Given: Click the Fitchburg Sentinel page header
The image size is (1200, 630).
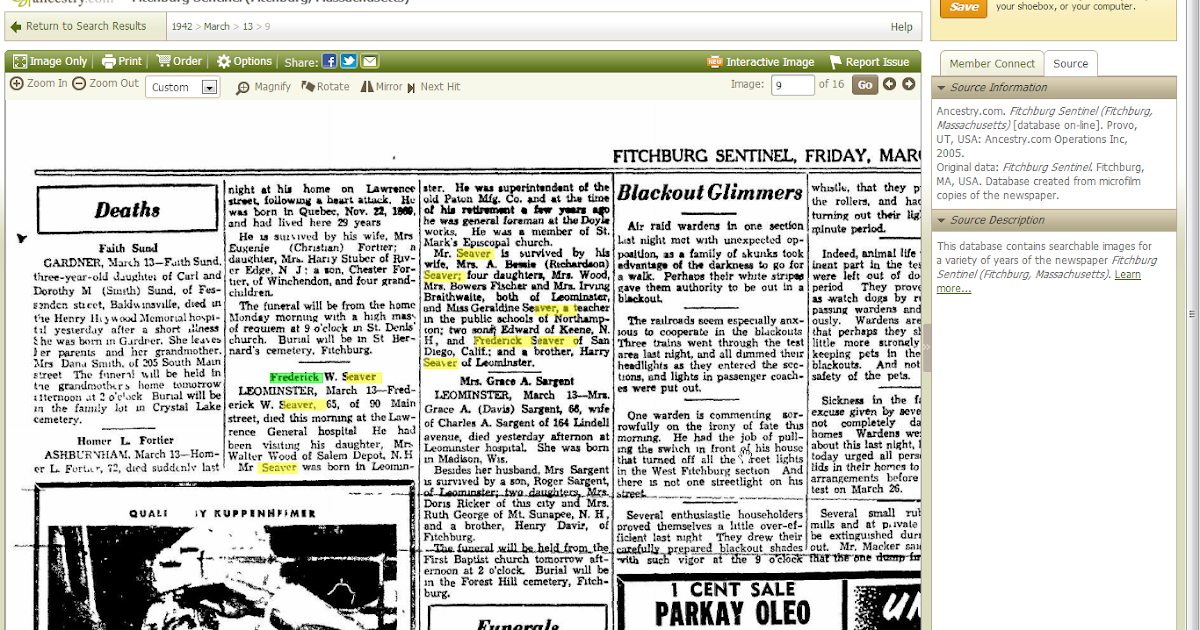Looking at the screenshot, I should [x=766, y=157].
